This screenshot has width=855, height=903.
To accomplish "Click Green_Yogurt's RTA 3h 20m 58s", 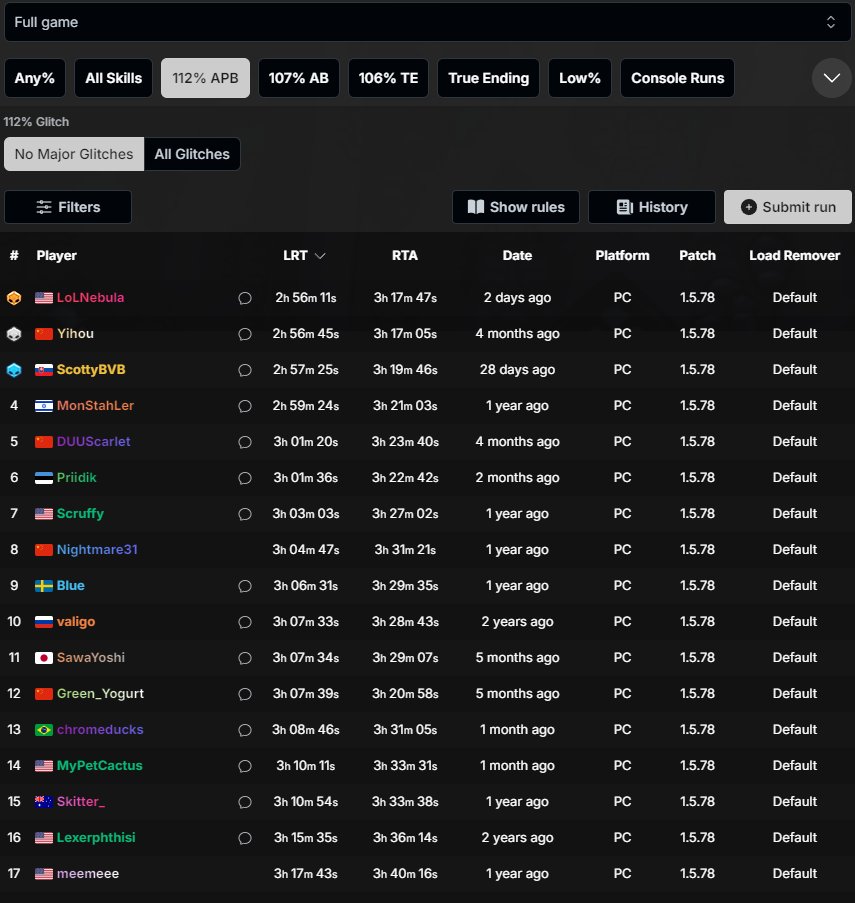I will (x=405, y=693).
